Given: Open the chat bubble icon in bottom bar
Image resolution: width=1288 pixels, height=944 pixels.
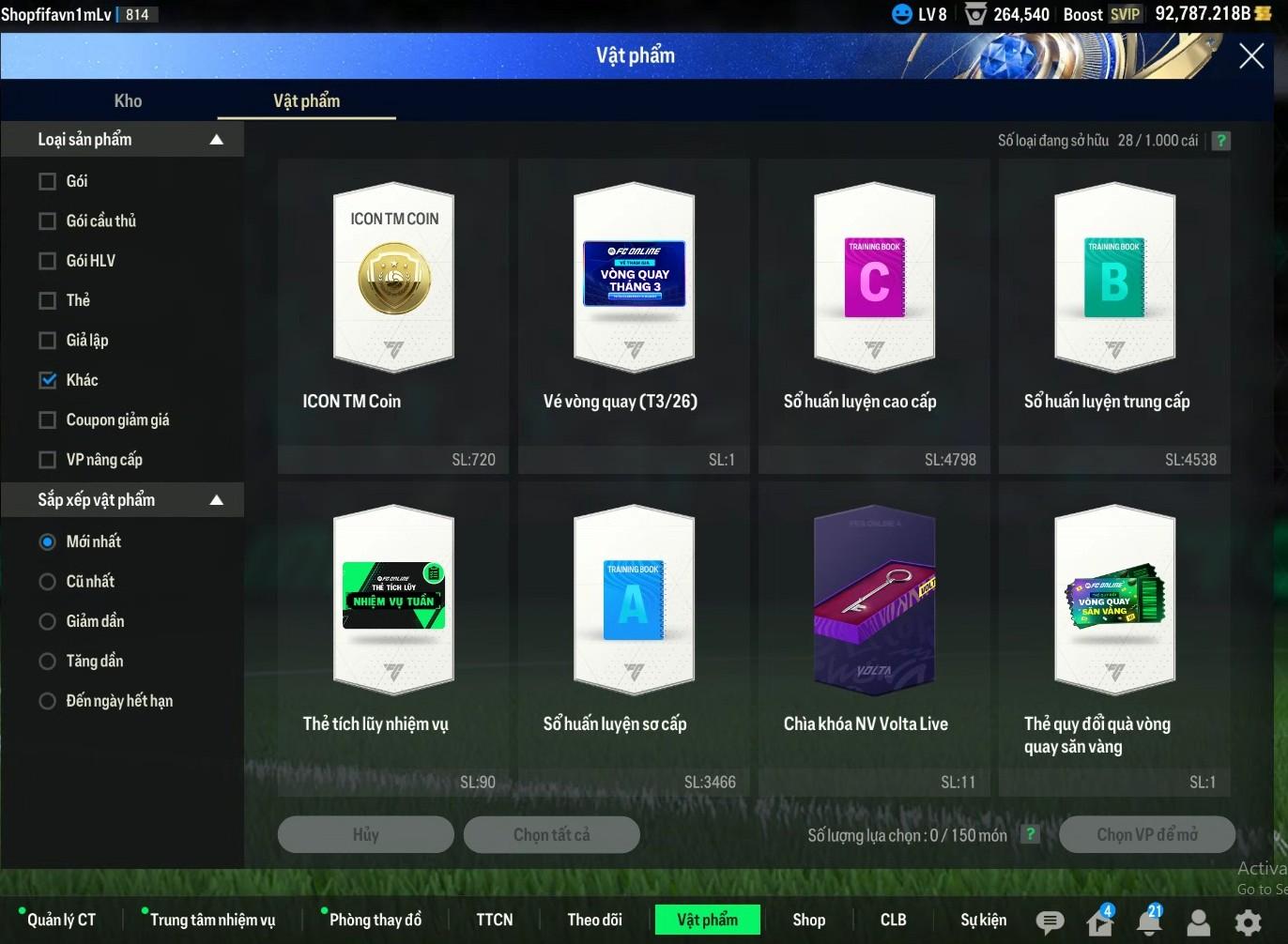Looking at the screenshot, I should pos(1049,921).
